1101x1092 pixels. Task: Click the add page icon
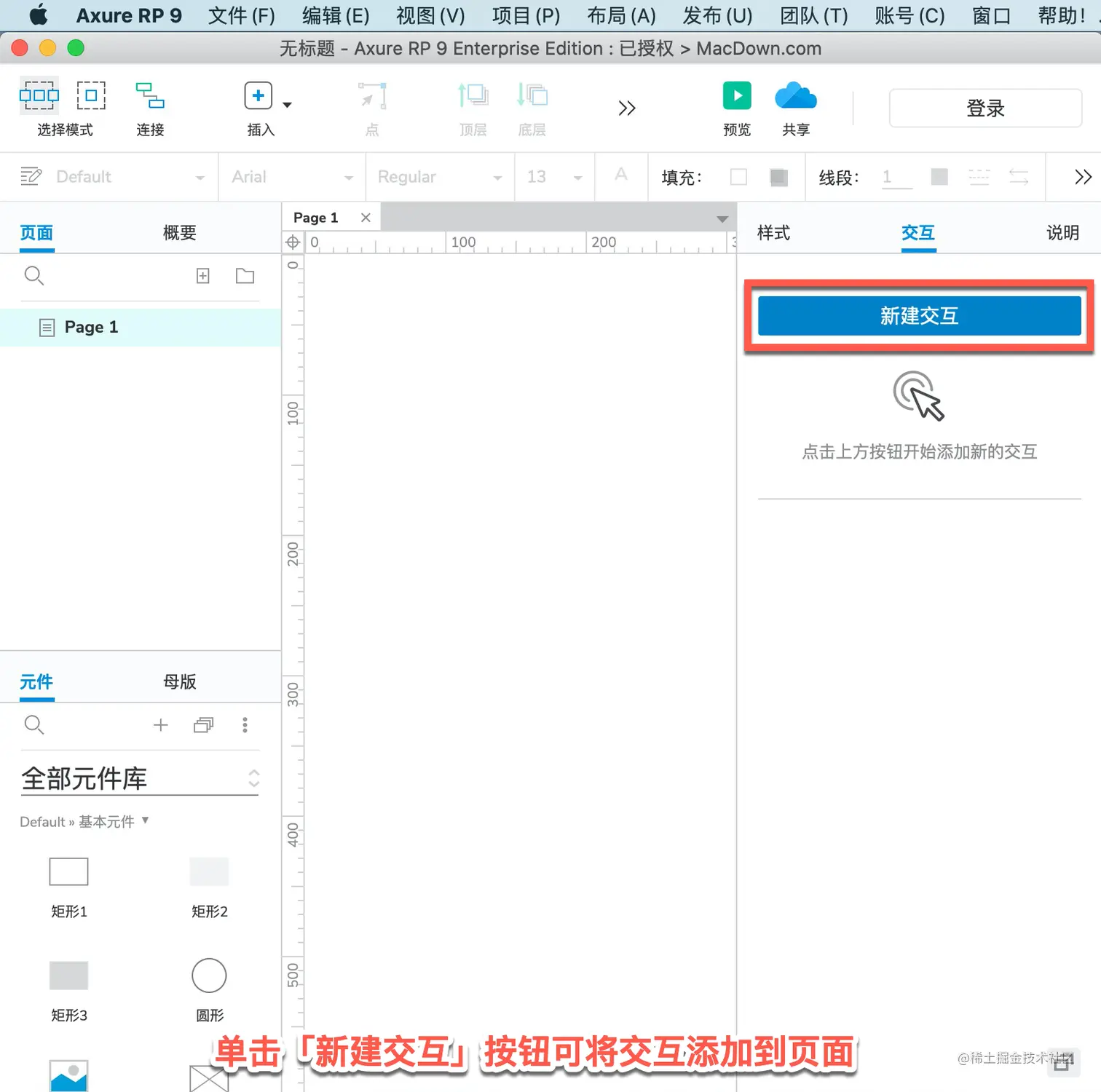click(x=203, y=276)
